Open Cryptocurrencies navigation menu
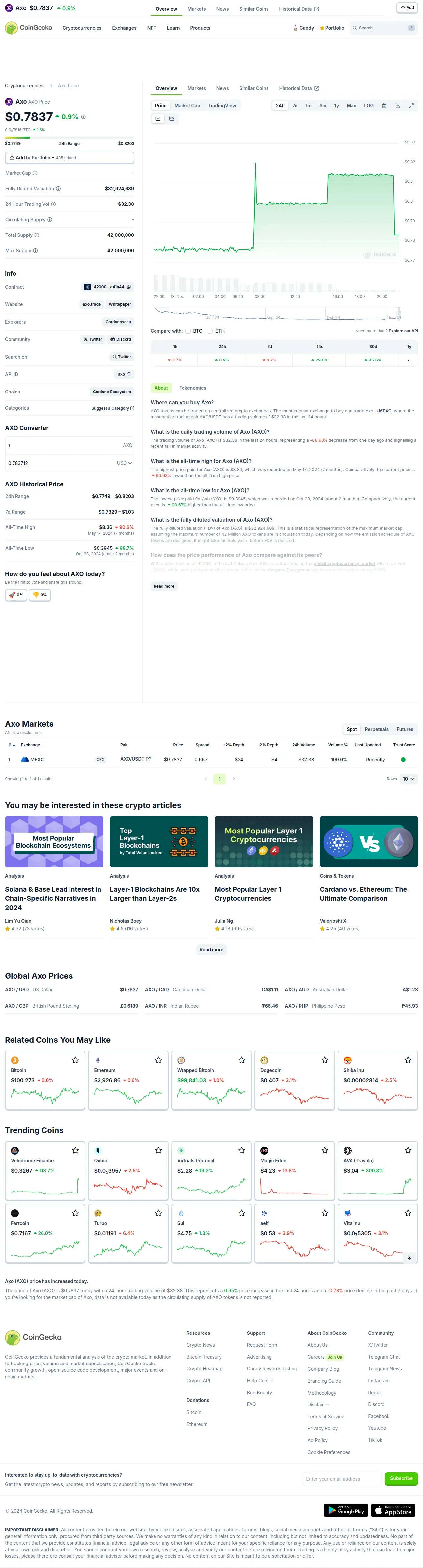This screenshot has width=423, height=1568. (x=82, y=28)
